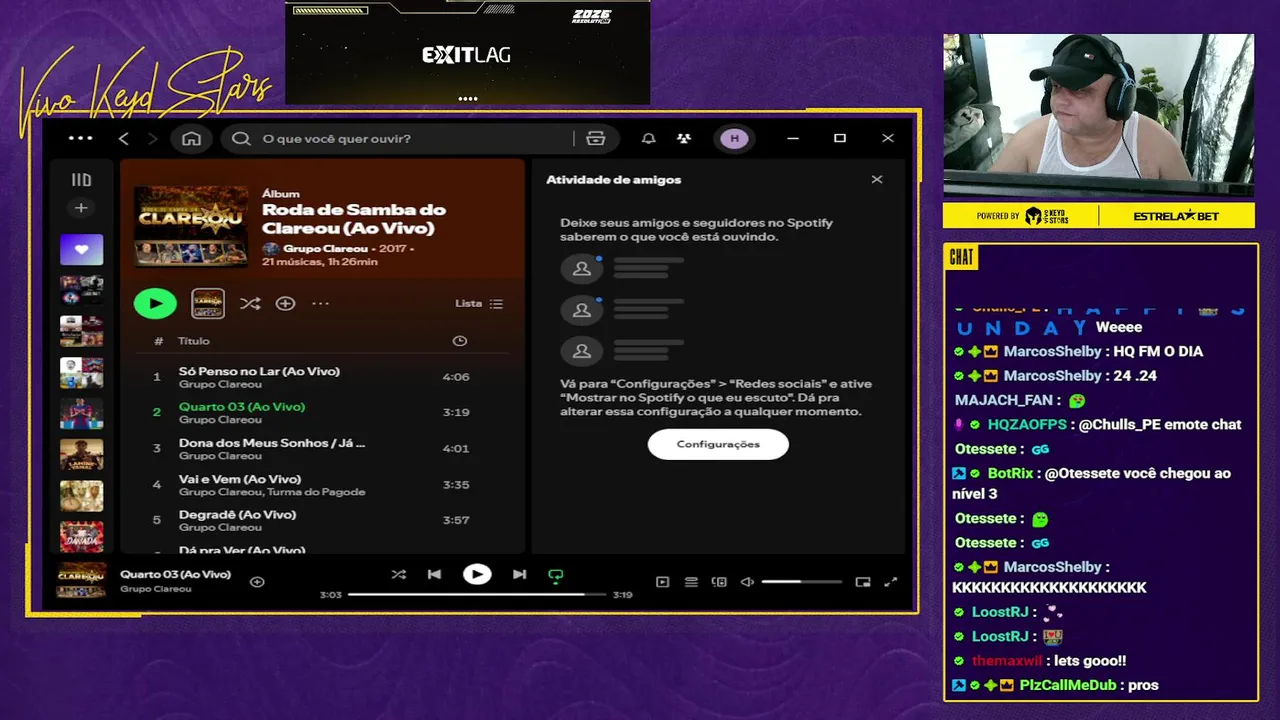Screen dimensions: 1280x720
Task: Toggle the green repeat button
Action: (x=556, y=575)
